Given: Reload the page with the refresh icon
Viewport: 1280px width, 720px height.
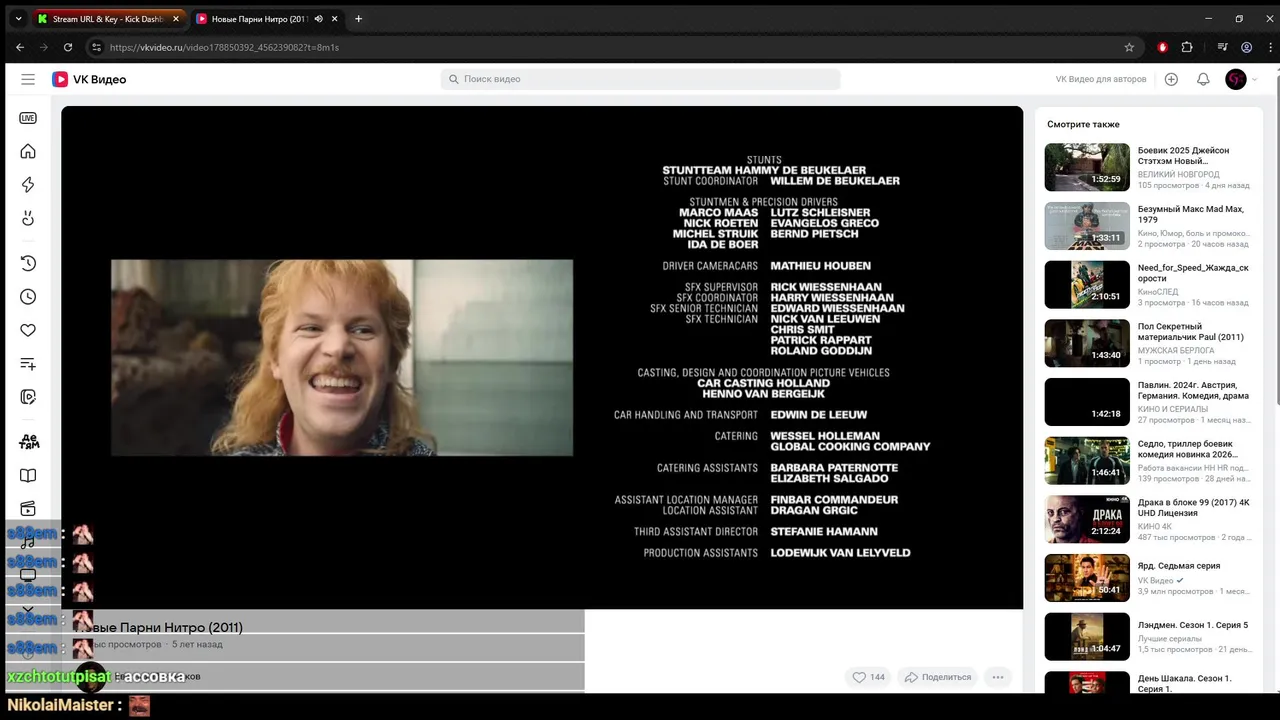Looking at the screenshot, I should 68,47.
